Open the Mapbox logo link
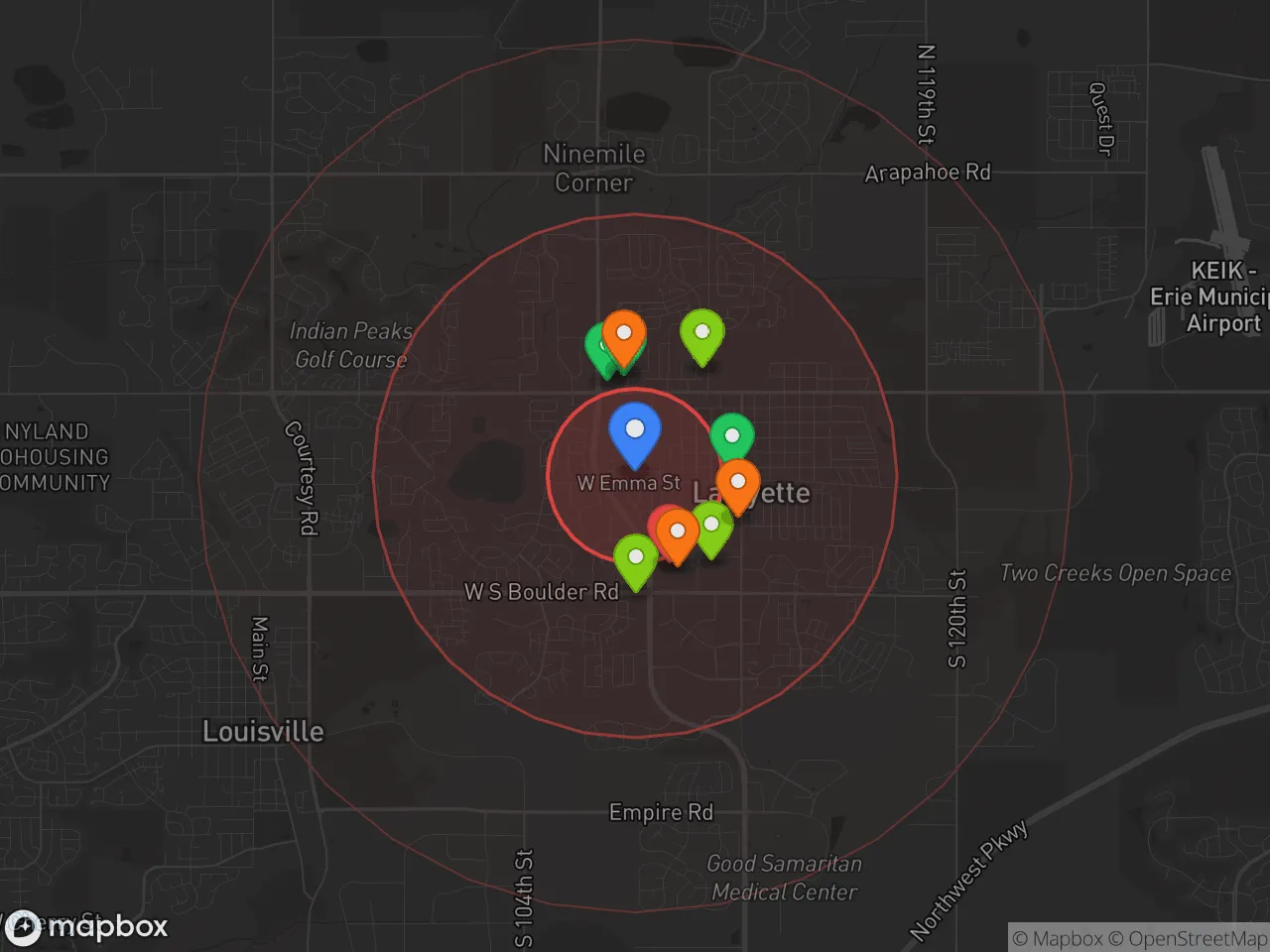 pyautogui.click(x=87, y=926)
